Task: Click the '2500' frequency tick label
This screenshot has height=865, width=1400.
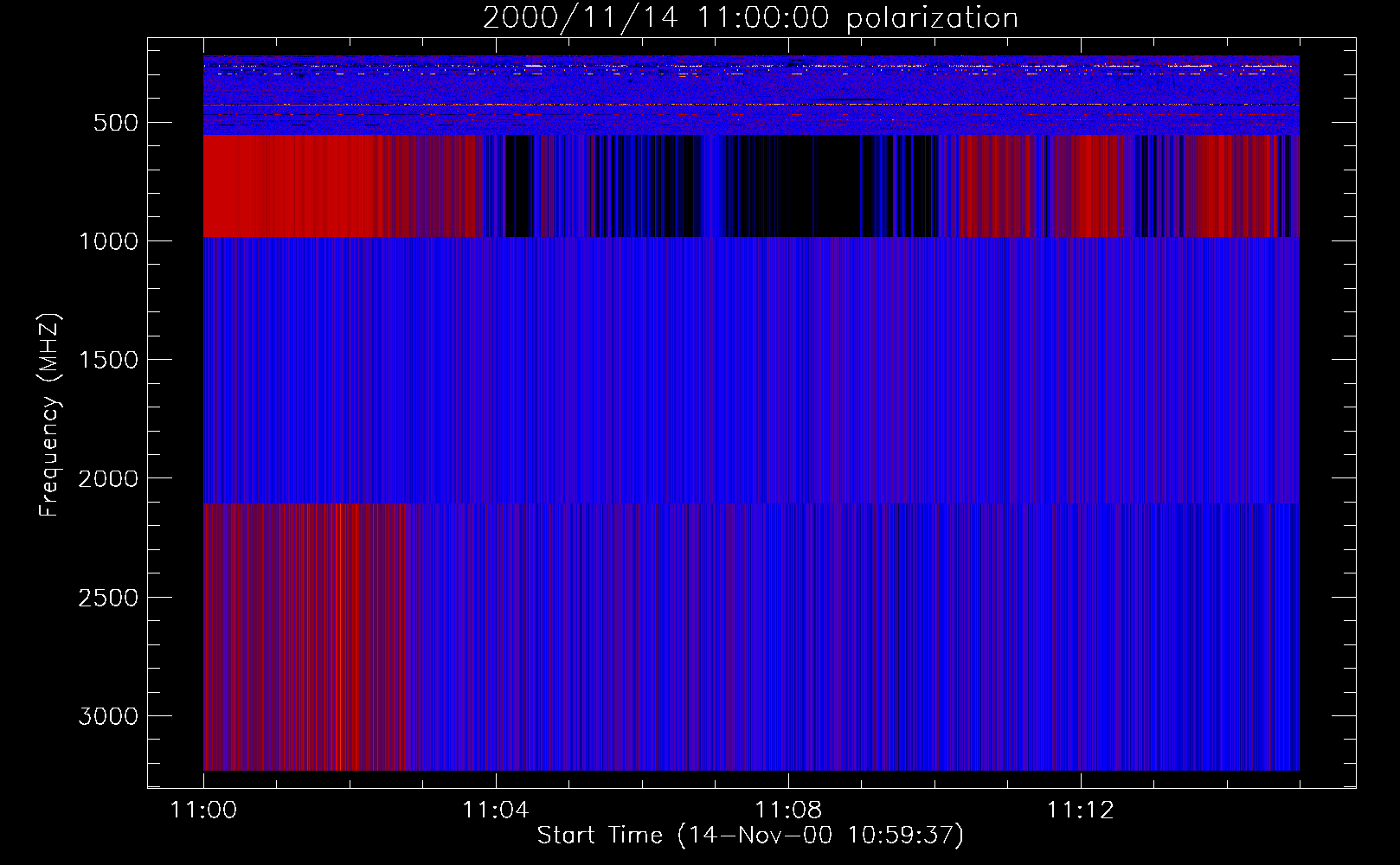Action: (108, 598)
